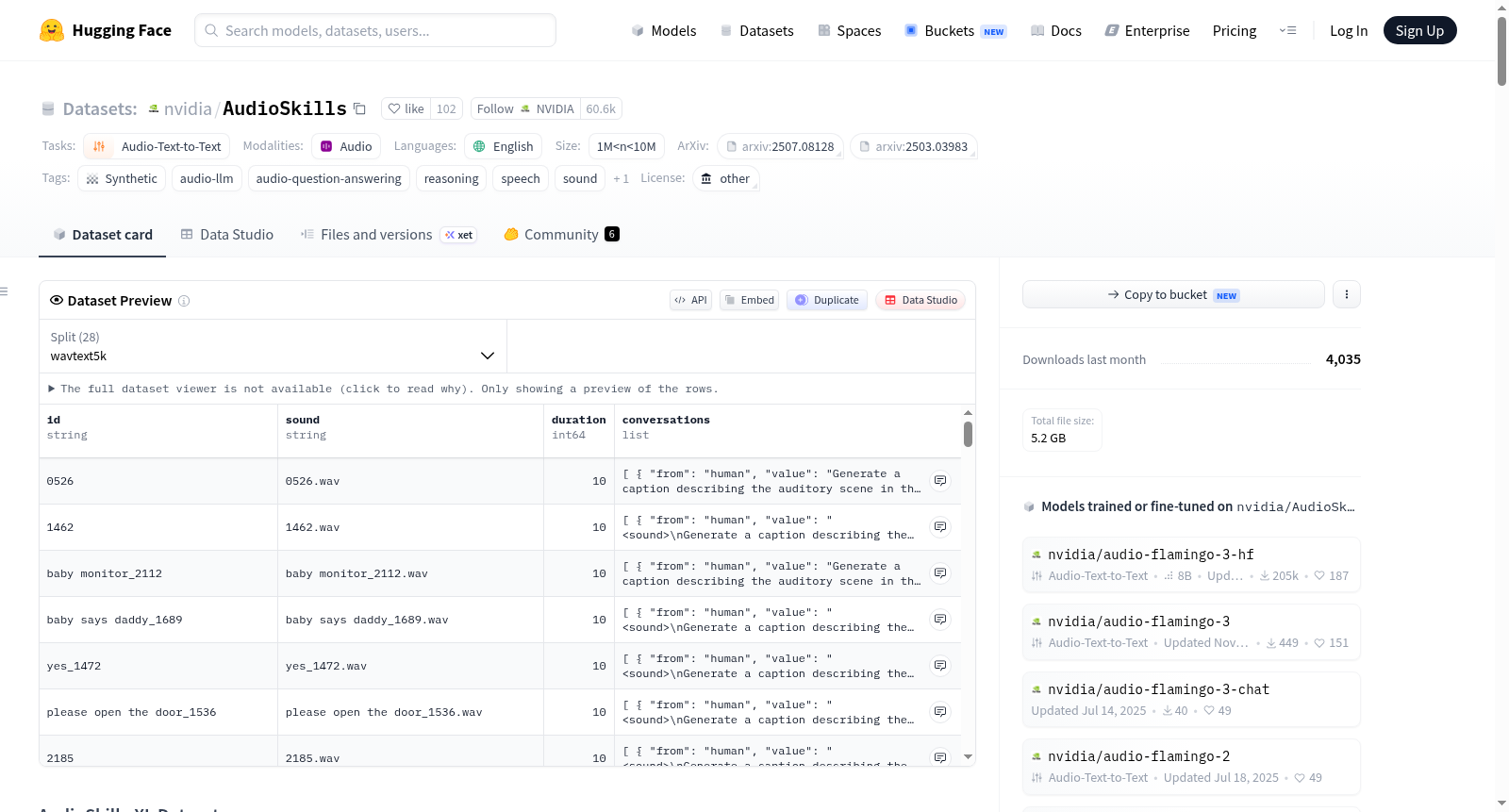Like the AudioSkills dataset

coord(406,108)
